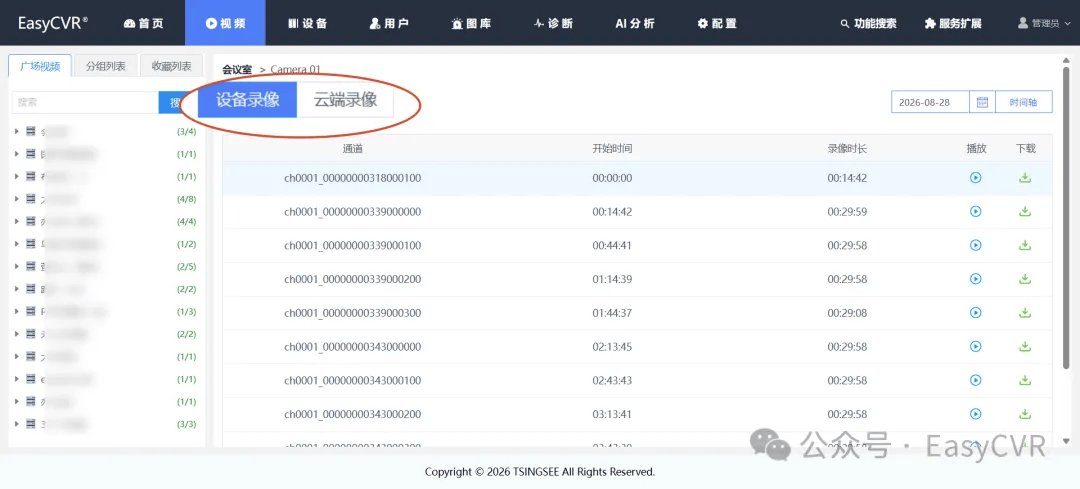Download the recording starting at 00:44:41
The width and height of the screenshot is (1080, 489).
coord(1025,245)
